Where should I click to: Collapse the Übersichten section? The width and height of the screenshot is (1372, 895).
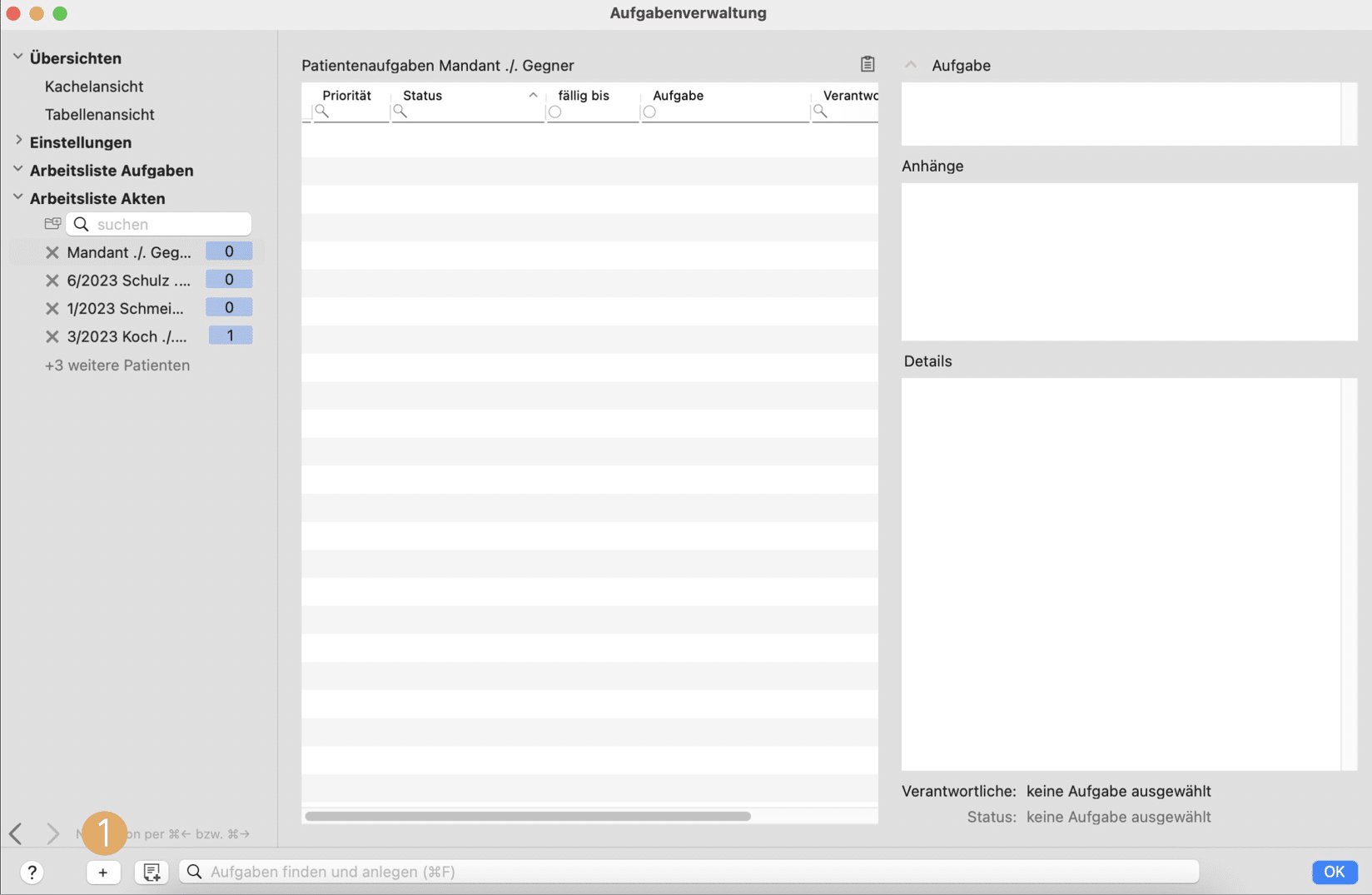17,57
